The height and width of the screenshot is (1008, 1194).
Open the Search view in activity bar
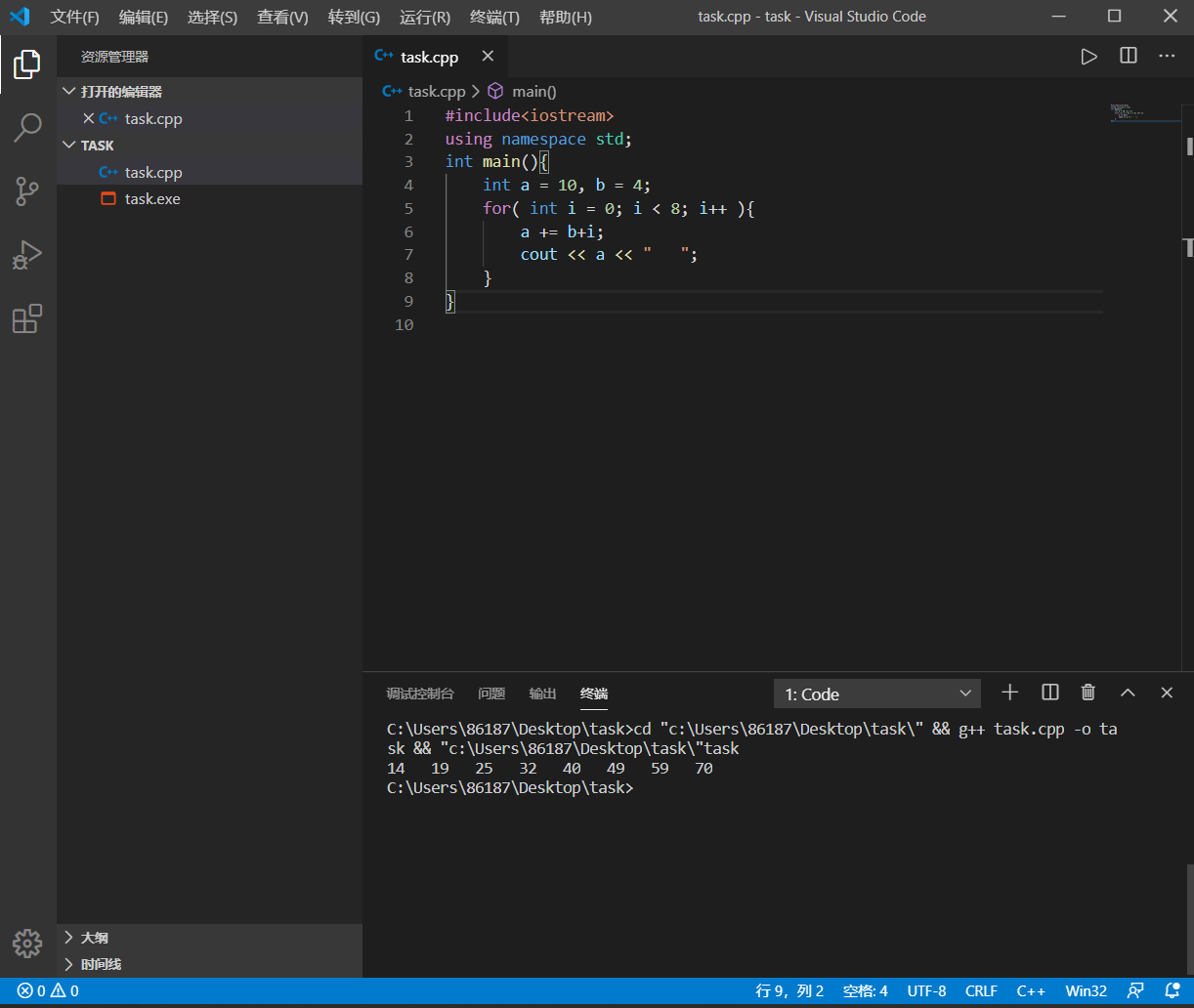pos(27,128)
